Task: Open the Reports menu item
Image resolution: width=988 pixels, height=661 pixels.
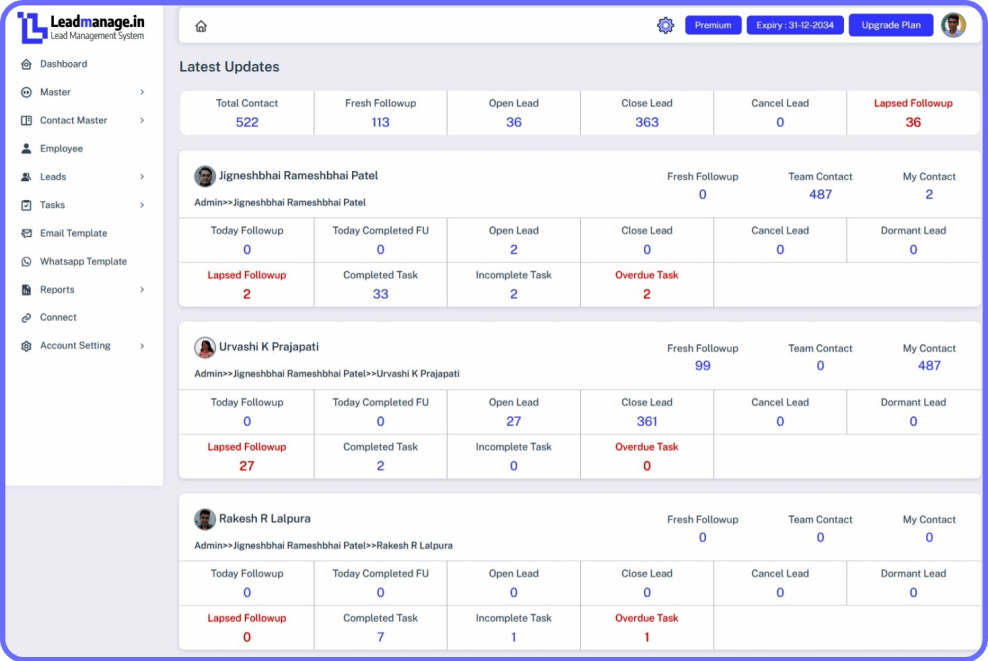Action: (x=57, y=289)
